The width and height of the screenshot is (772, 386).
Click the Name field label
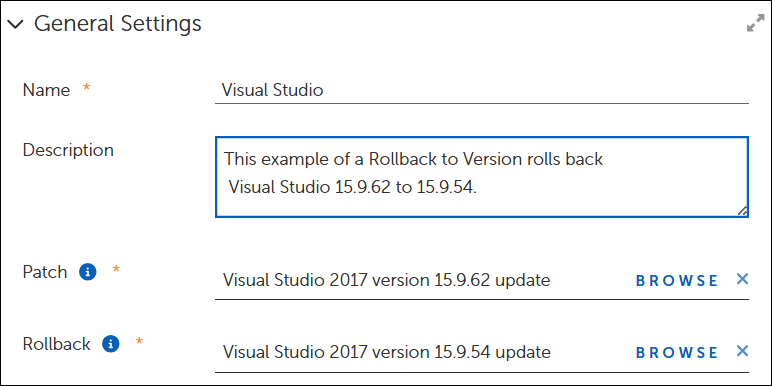pos(46,90)
